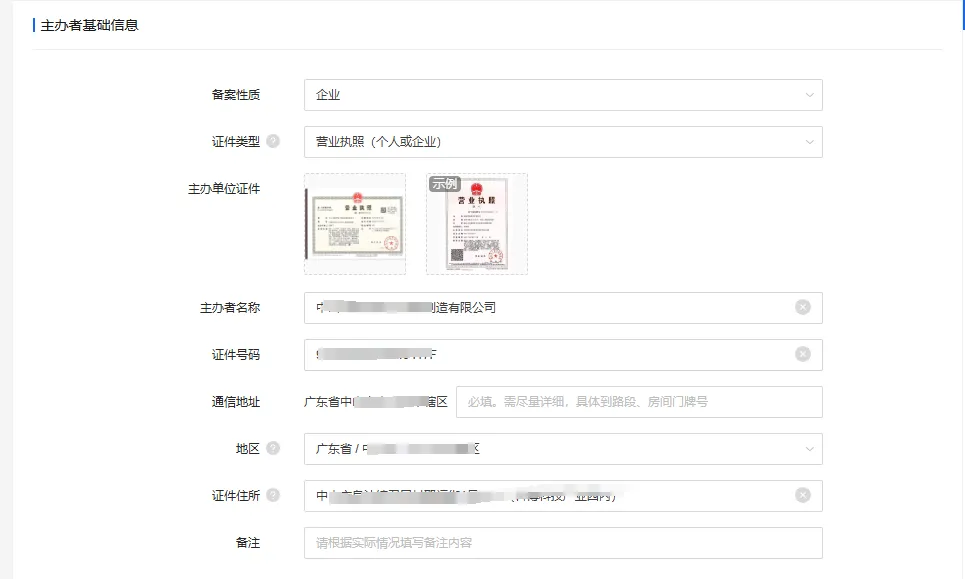Click the 主办者基础信息 section heading
This screenshot has height=579, width=965.
pyautogui.click(x=89, y=25)
